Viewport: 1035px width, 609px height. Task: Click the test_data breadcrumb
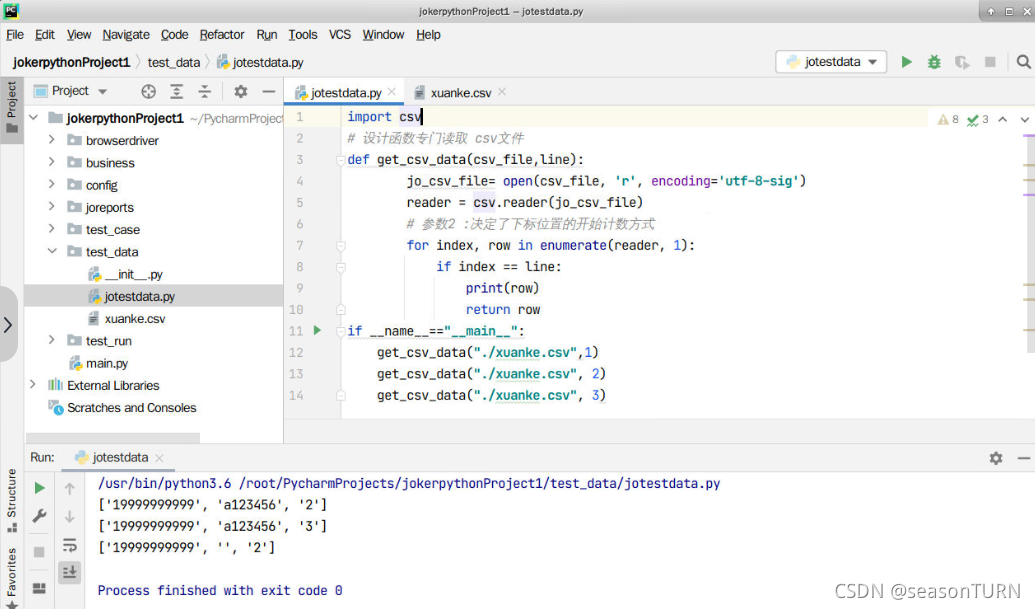pos(174,63)
